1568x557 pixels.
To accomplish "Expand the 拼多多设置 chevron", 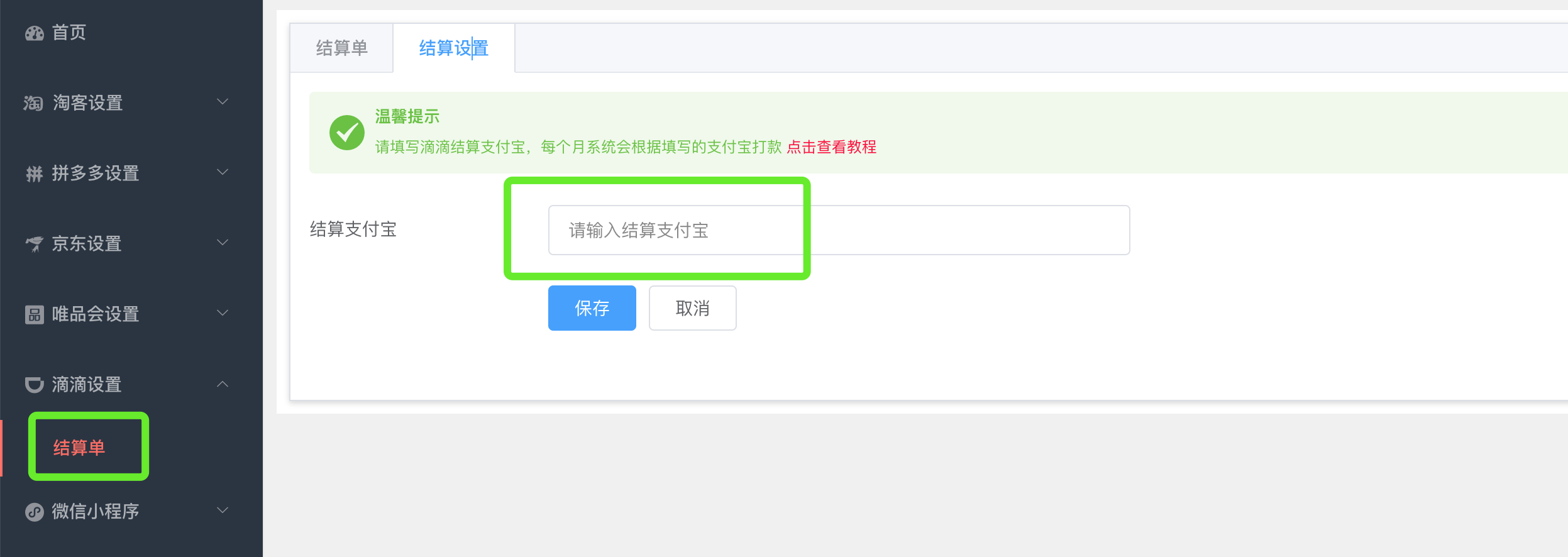I will click(x=223, y=172).
